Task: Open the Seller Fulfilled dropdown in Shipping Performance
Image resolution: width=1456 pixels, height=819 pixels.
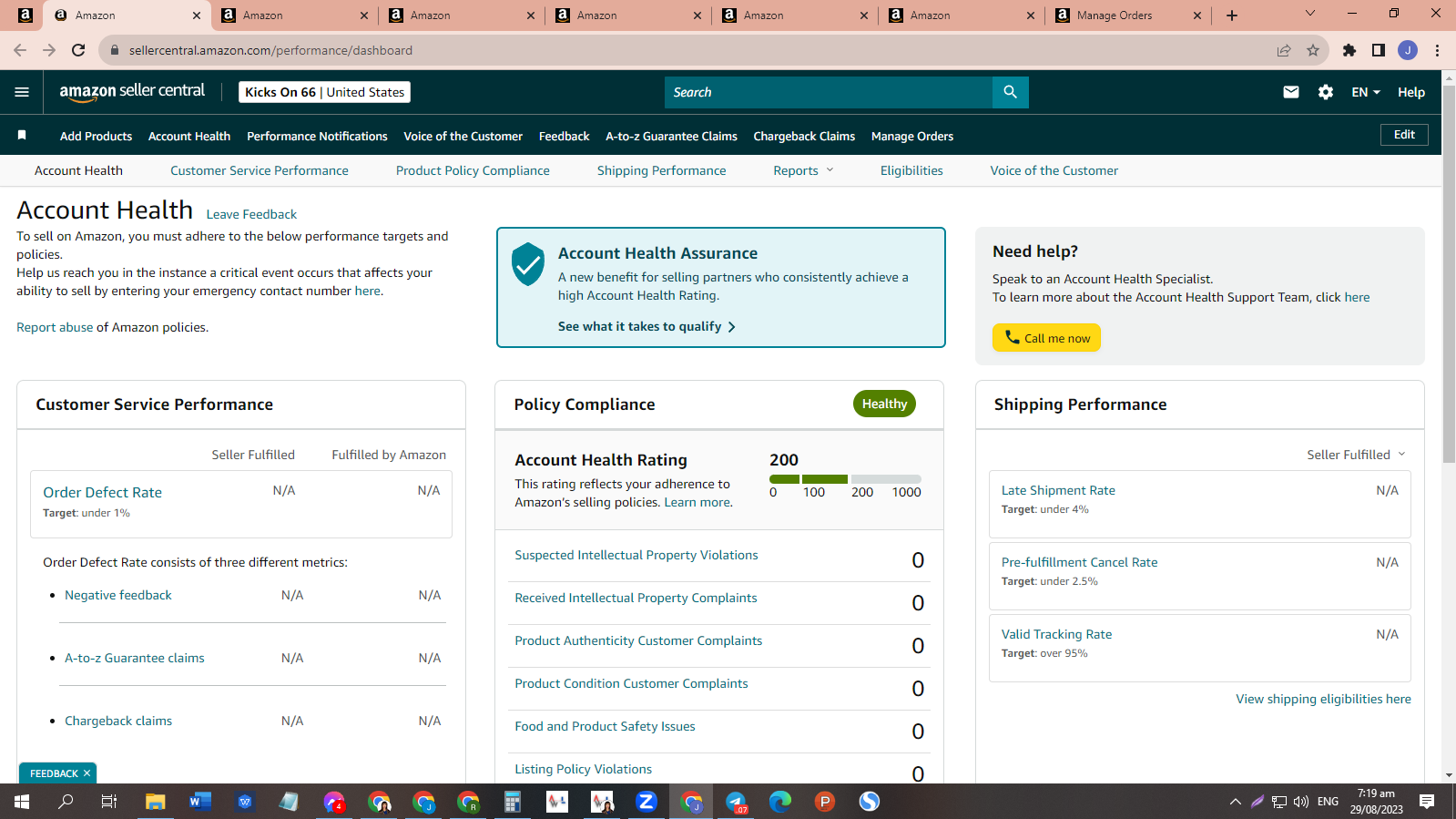Action: pos(1356,455)
